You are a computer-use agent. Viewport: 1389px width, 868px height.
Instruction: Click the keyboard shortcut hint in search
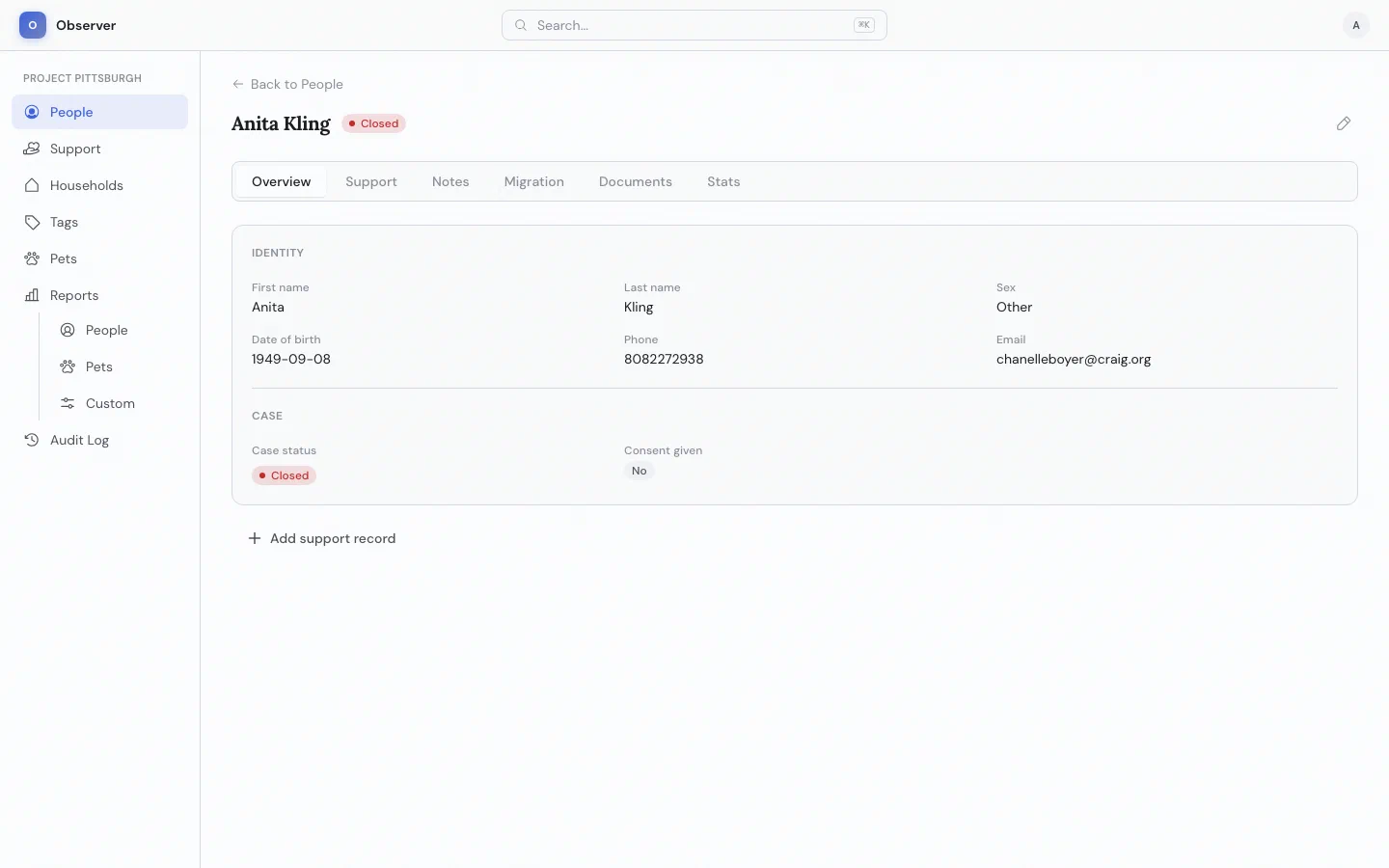point(864,25)
